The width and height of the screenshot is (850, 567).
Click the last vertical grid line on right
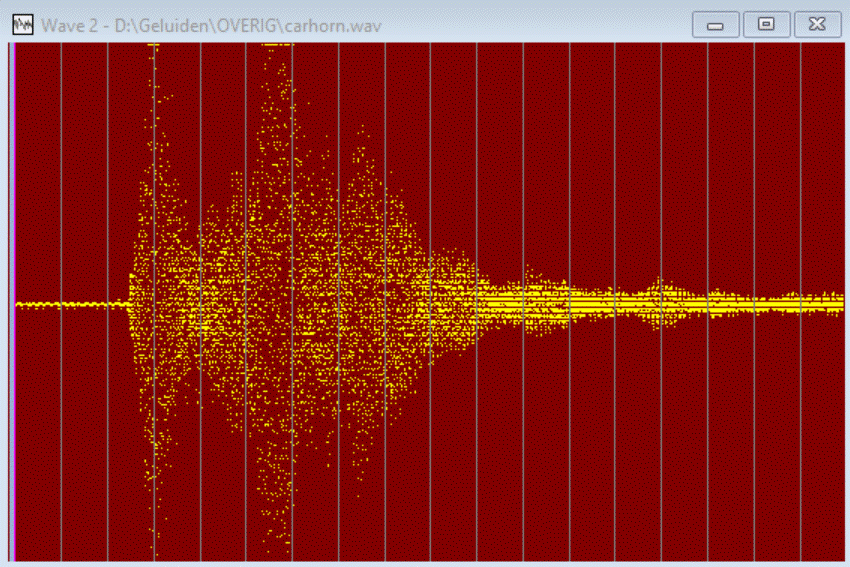pyautogui.click(x=801, y=200)
